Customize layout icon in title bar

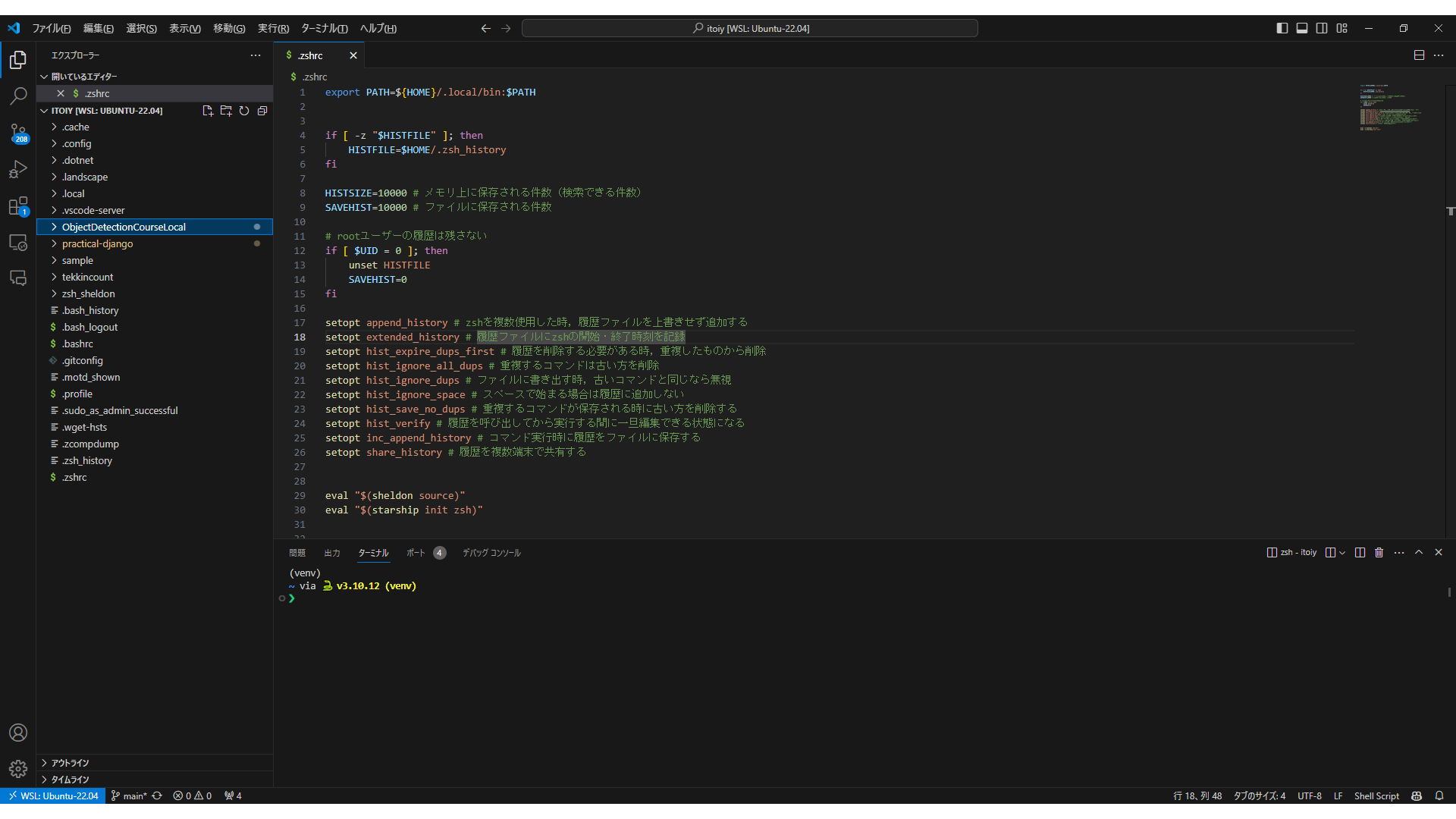1342,29
